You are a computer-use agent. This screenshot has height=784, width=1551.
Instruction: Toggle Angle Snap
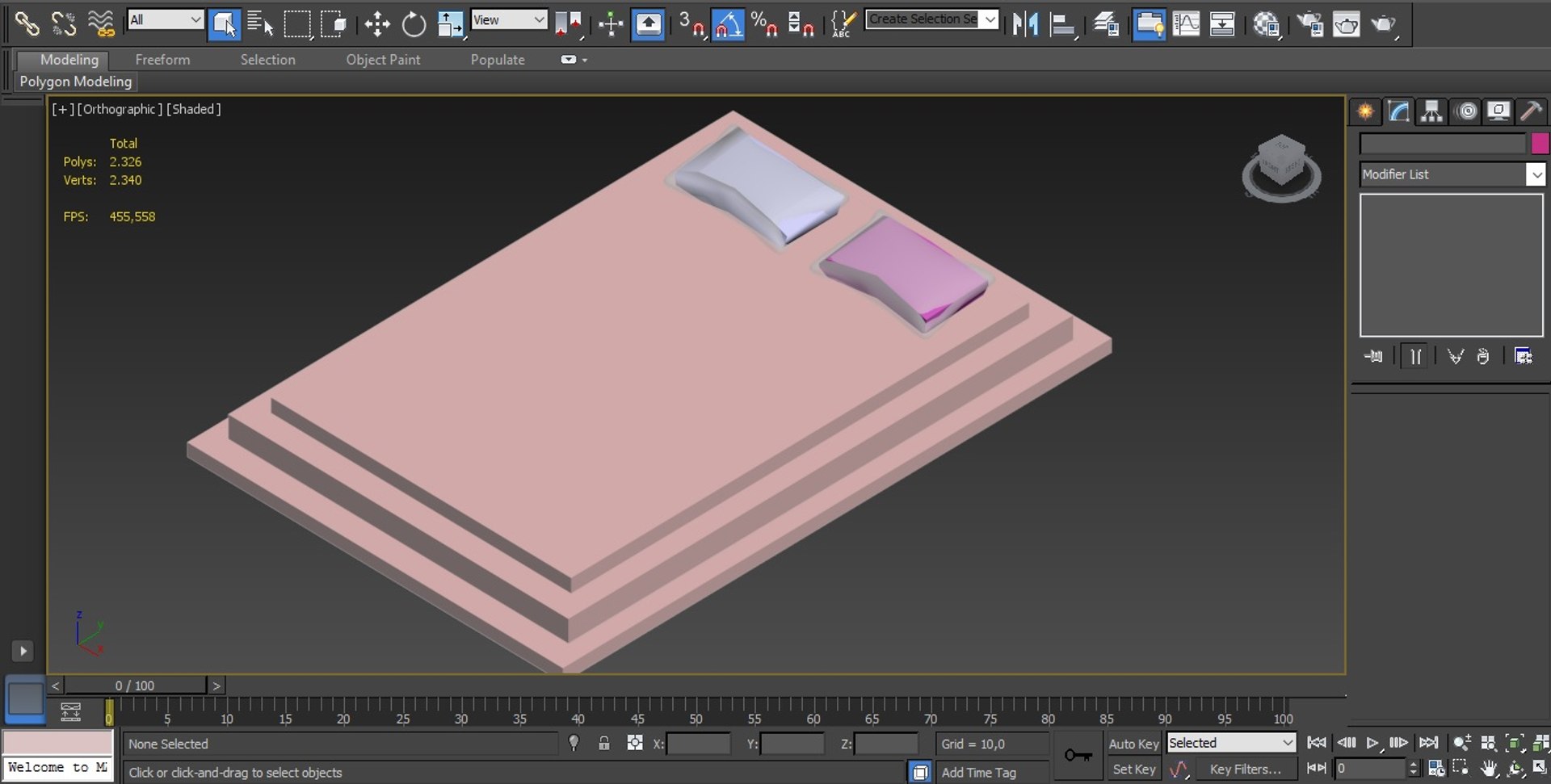click(x=728, y=23)
